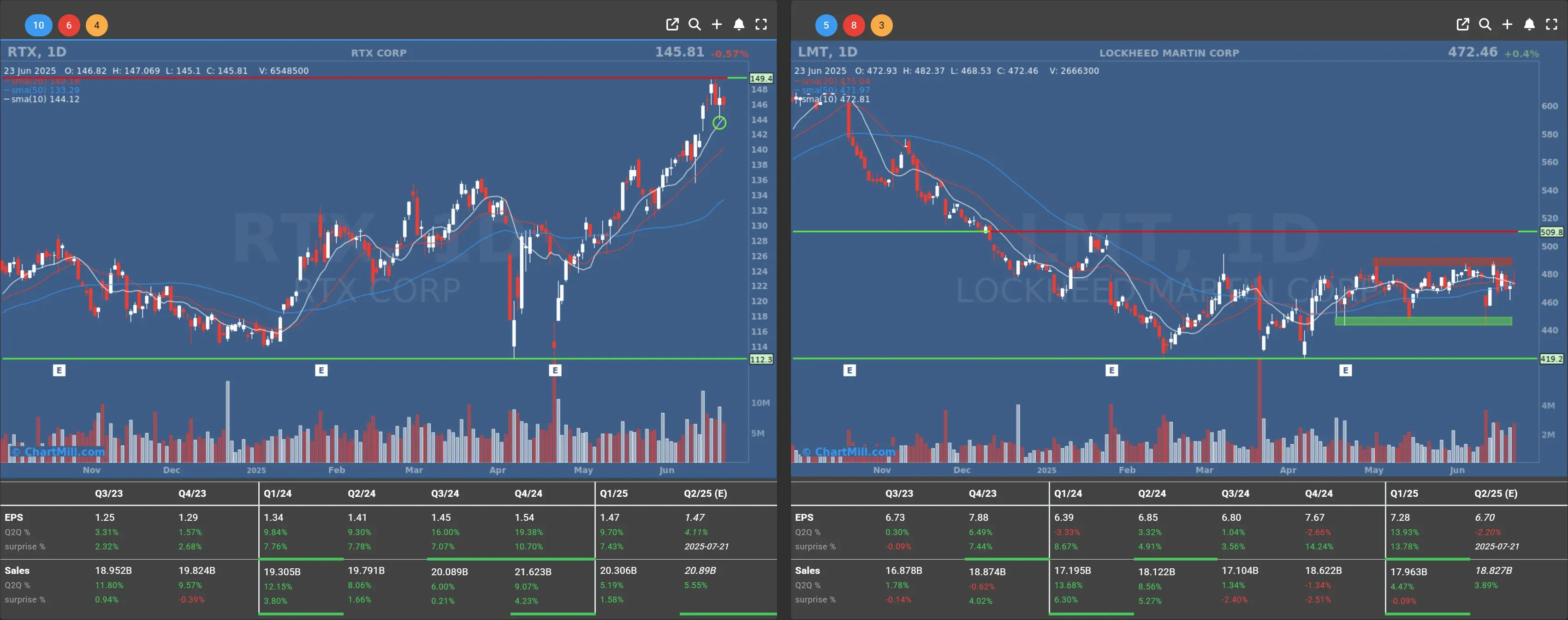Screen dimensions: 1568x620
Task: Click the red badge showing 6 on RTX
Action: 69,25
